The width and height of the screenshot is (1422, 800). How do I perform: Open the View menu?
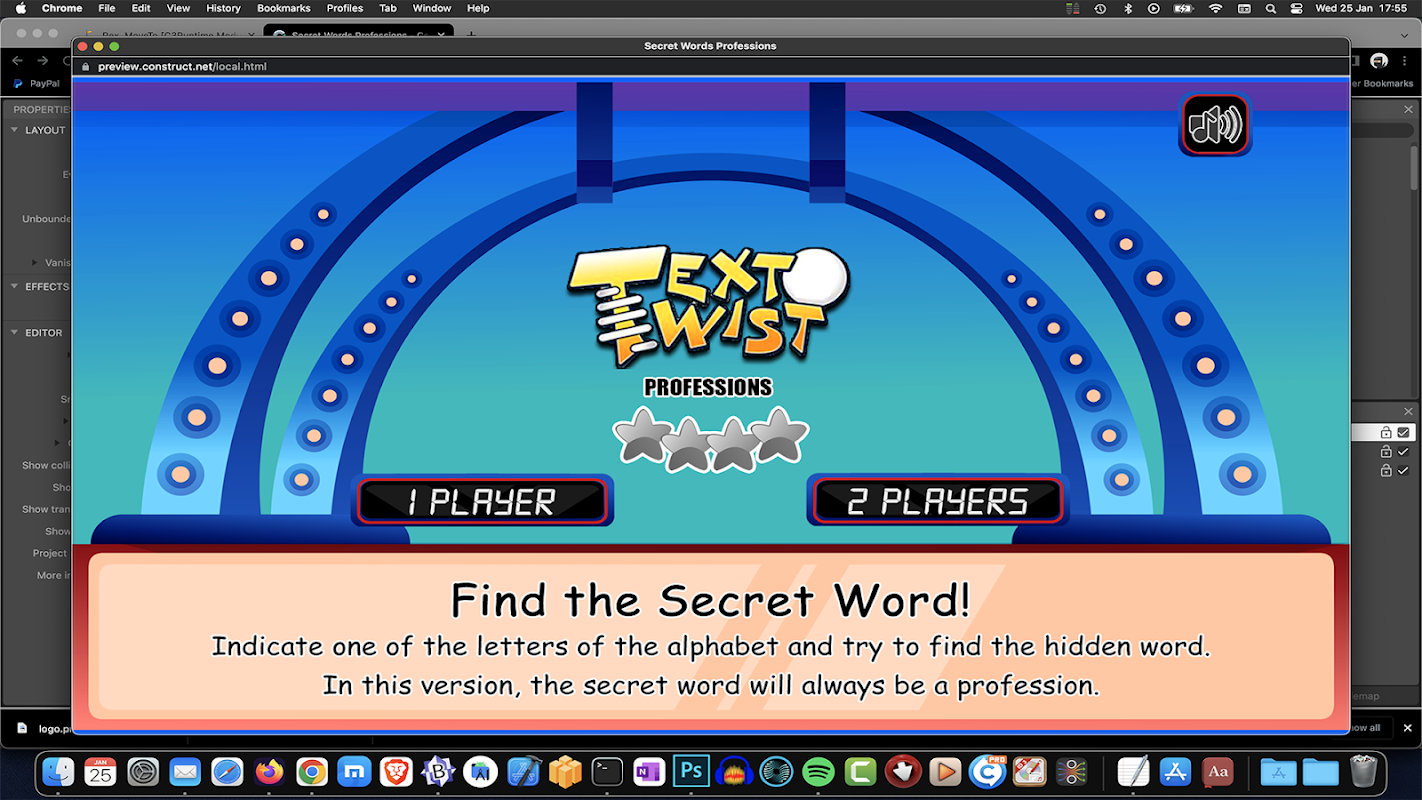178,8
